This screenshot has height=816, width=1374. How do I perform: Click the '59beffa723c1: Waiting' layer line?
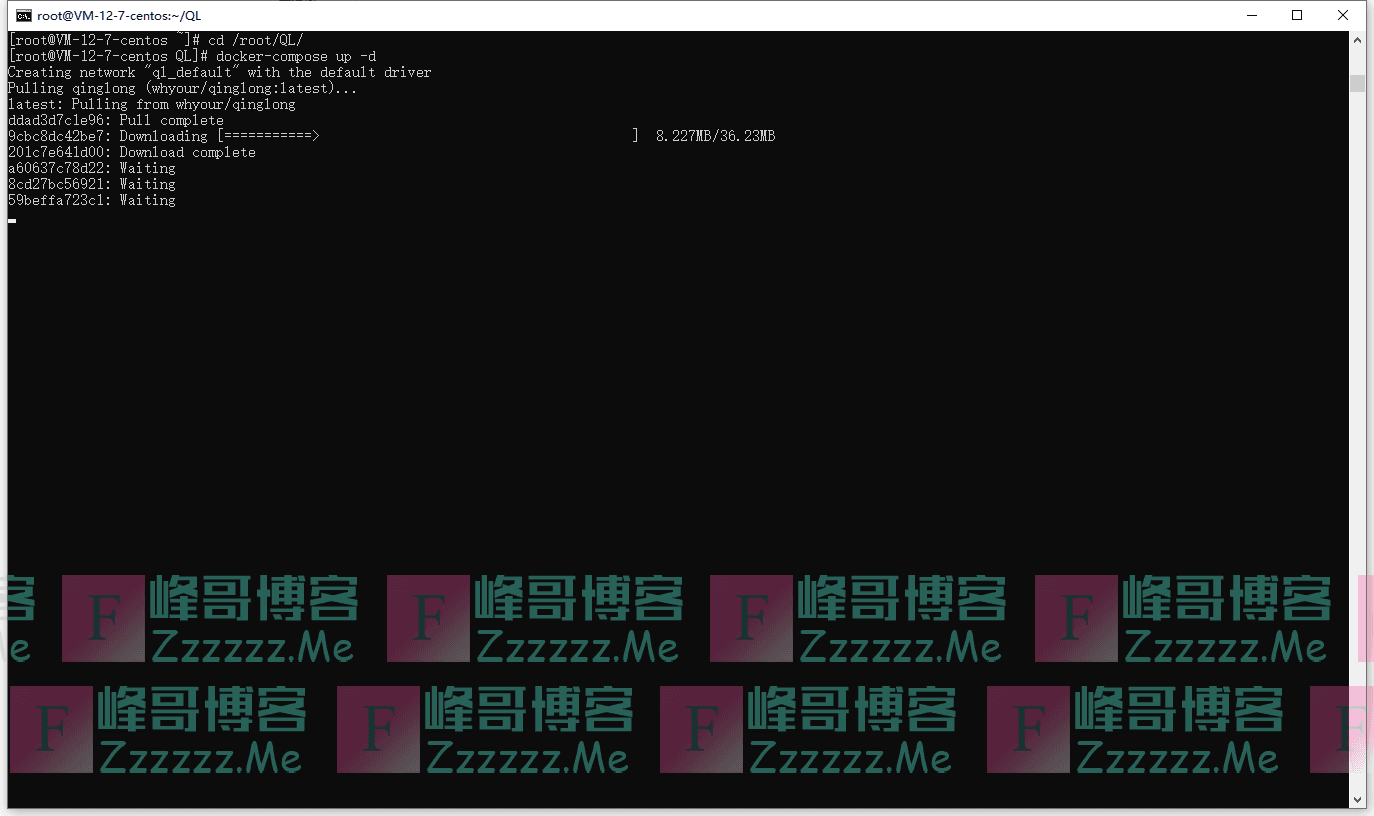(x=91, y=200)
